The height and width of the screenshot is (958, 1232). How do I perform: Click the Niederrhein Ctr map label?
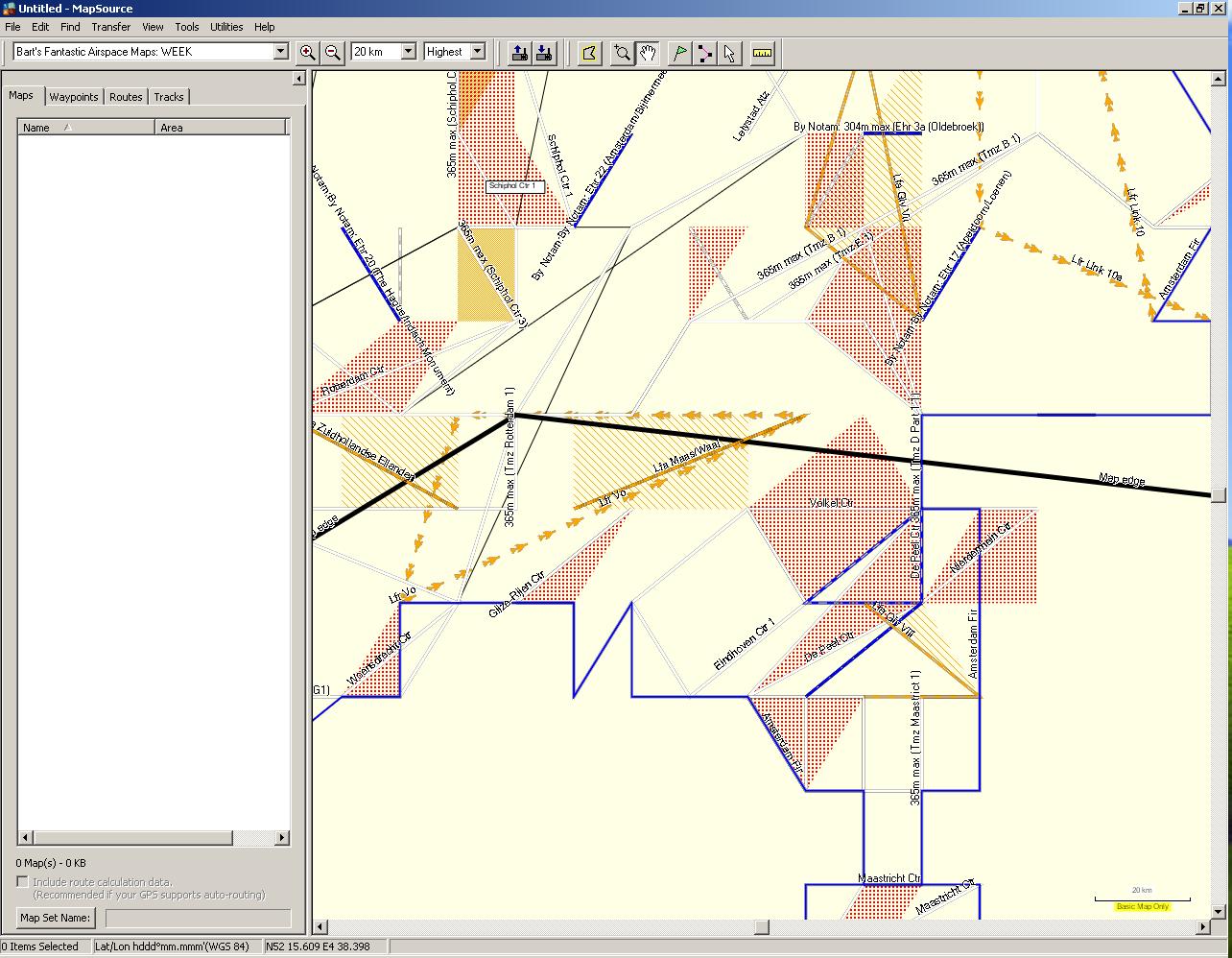pos(982,549)
